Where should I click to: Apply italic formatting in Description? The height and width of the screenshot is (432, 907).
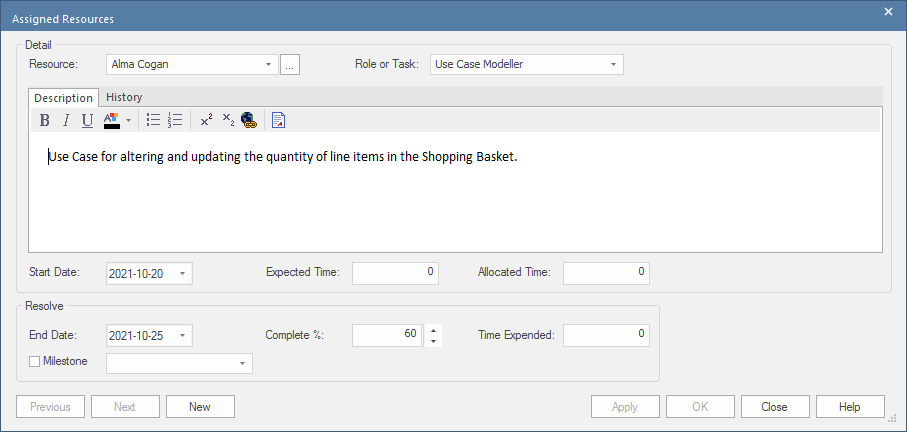tap(66, 120)
